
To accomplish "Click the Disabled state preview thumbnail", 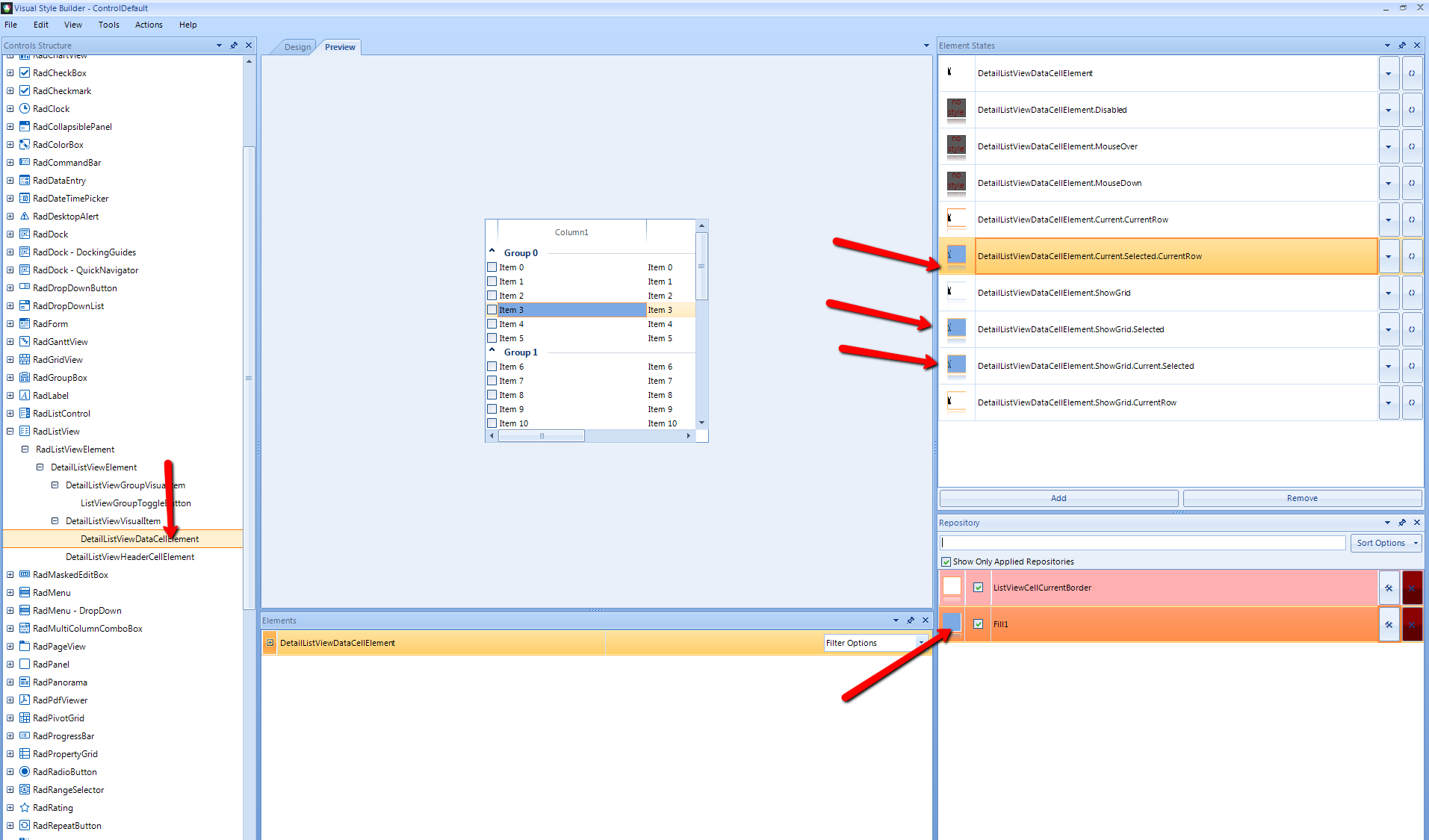I will click(956, 109).
